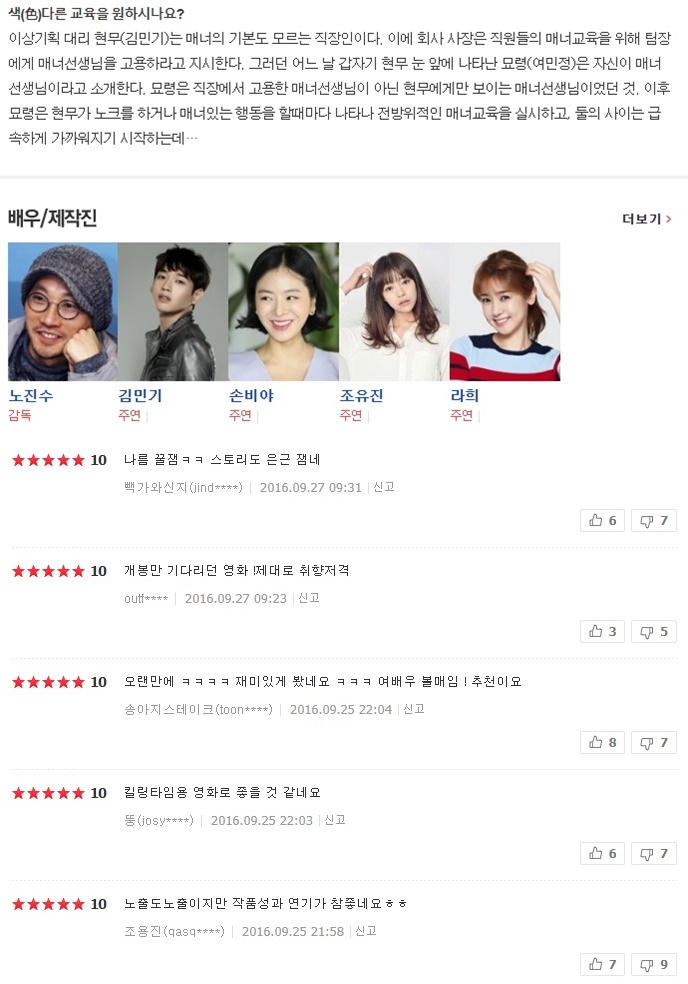Like the 나름 꿀잼 review with thumbs-up
This screenshot has width=688, height=984.
[603, 520]
